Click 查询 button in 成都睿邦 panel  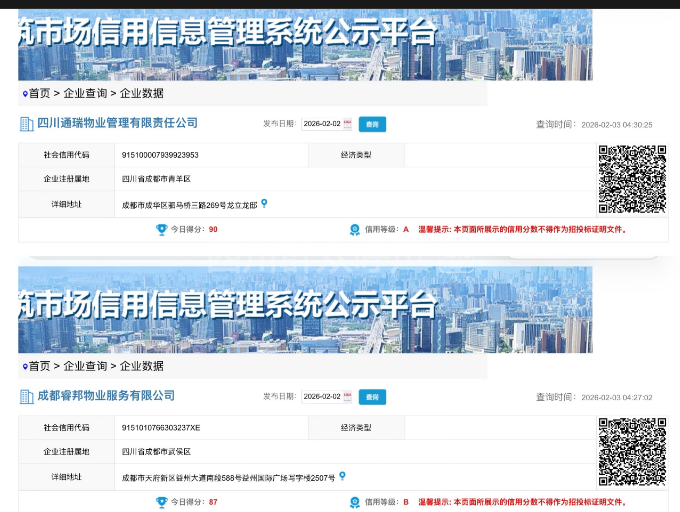(372, 397)
